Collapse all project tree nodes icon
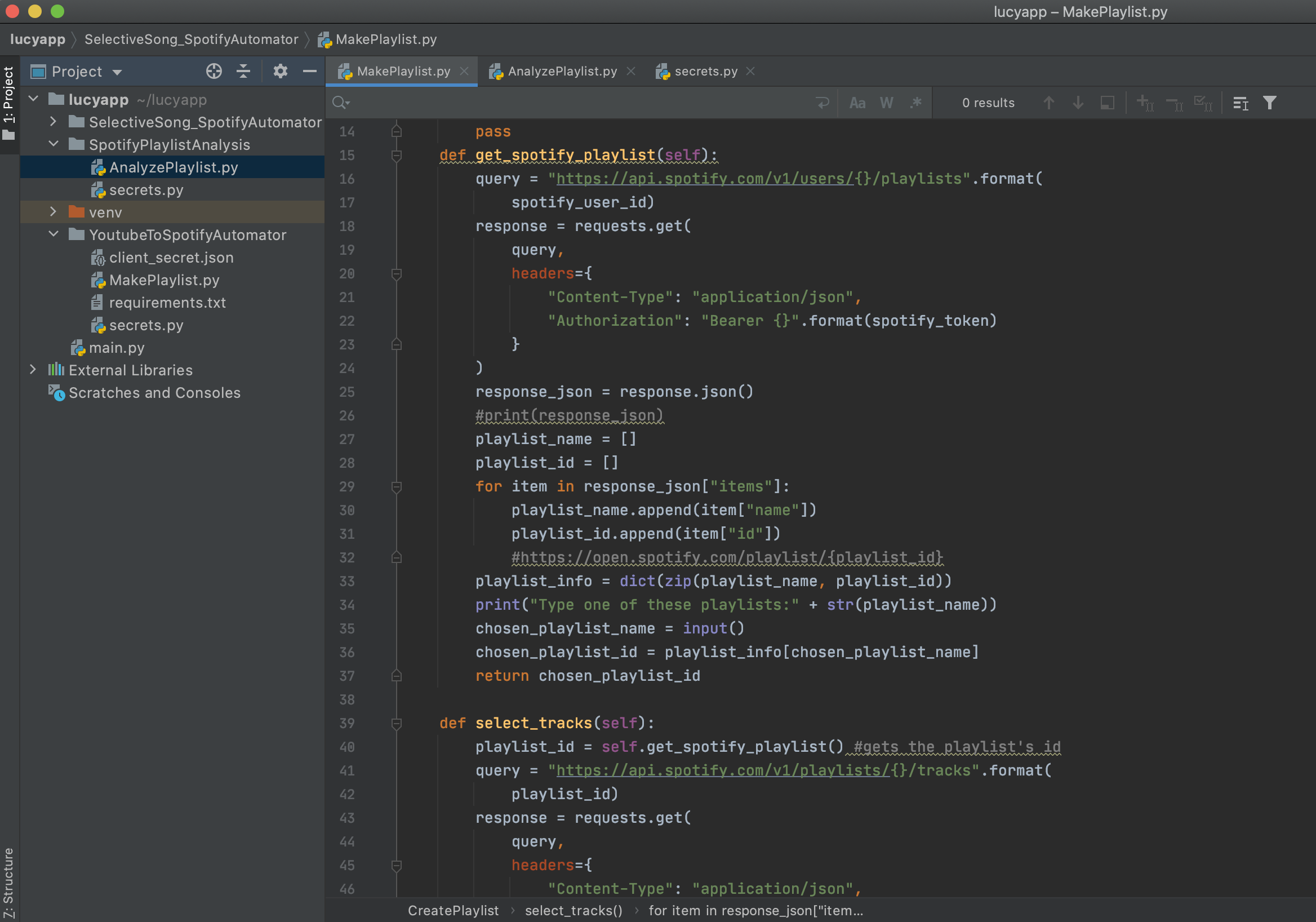 [243, 71]
